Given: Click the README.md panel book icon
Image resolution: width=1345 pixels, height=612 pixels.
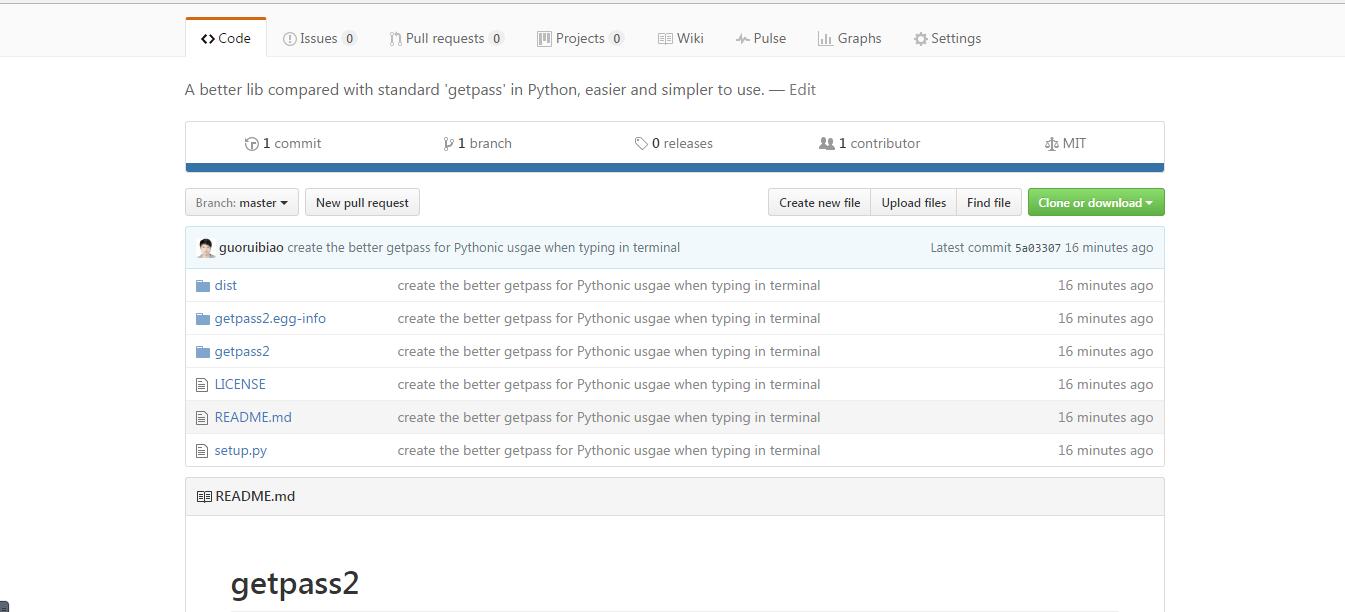Looking at the screenshot, I should [204, 497].
